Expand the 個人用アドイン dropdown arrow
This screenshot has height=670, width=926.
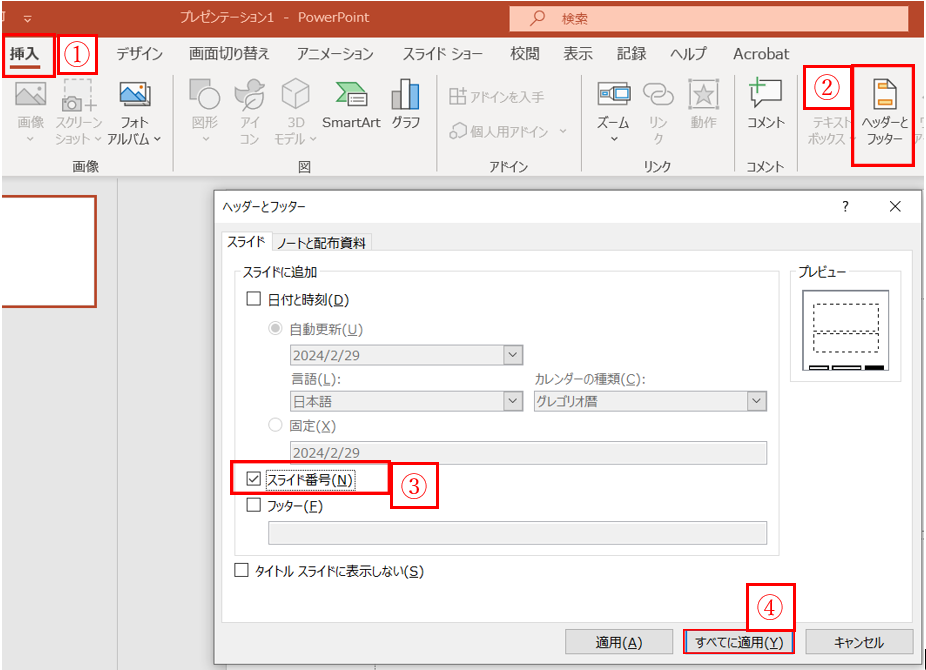[563, 131]
